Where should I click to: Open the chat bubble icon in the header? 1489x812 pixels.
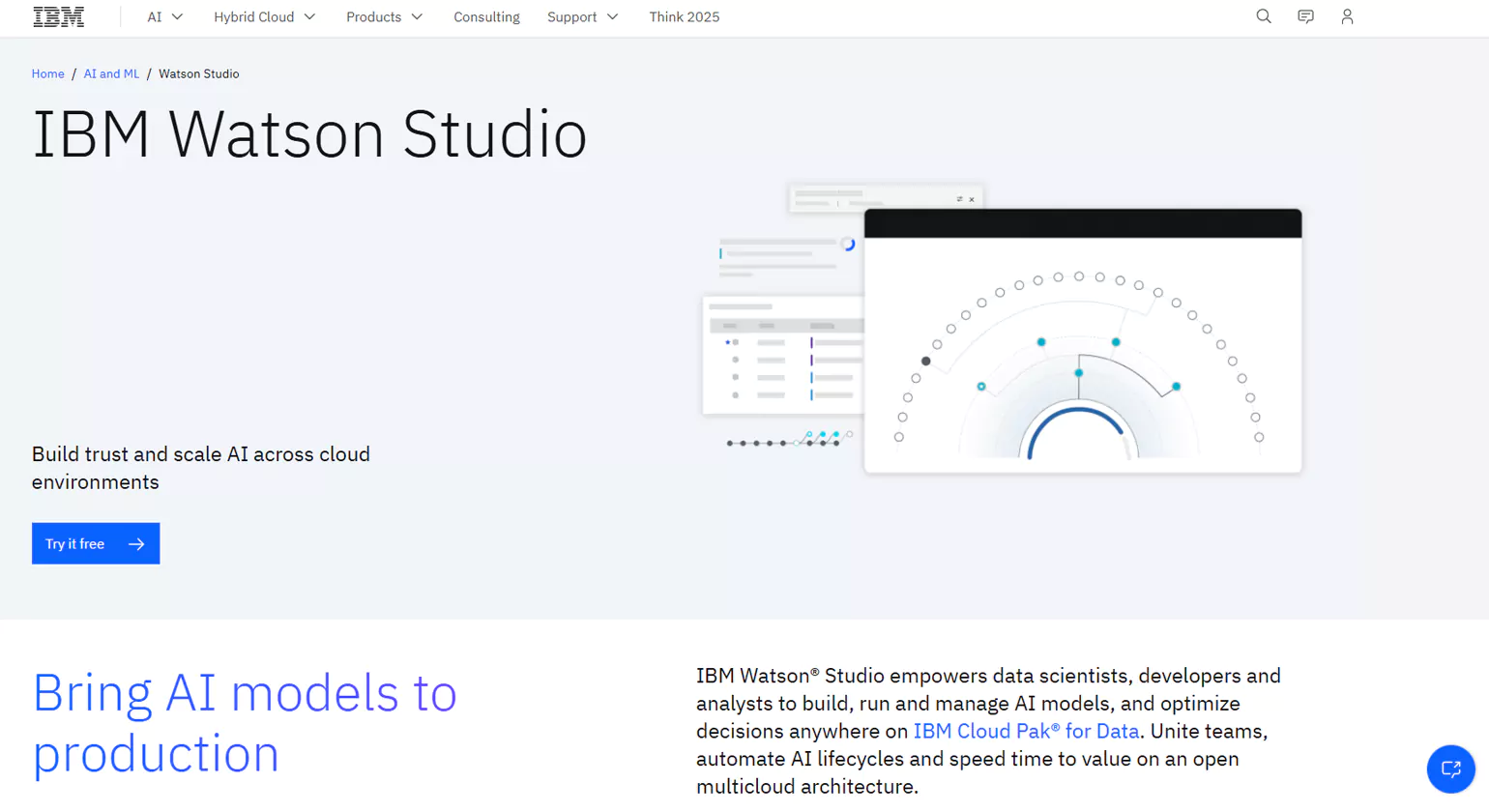click(1305, 16)
